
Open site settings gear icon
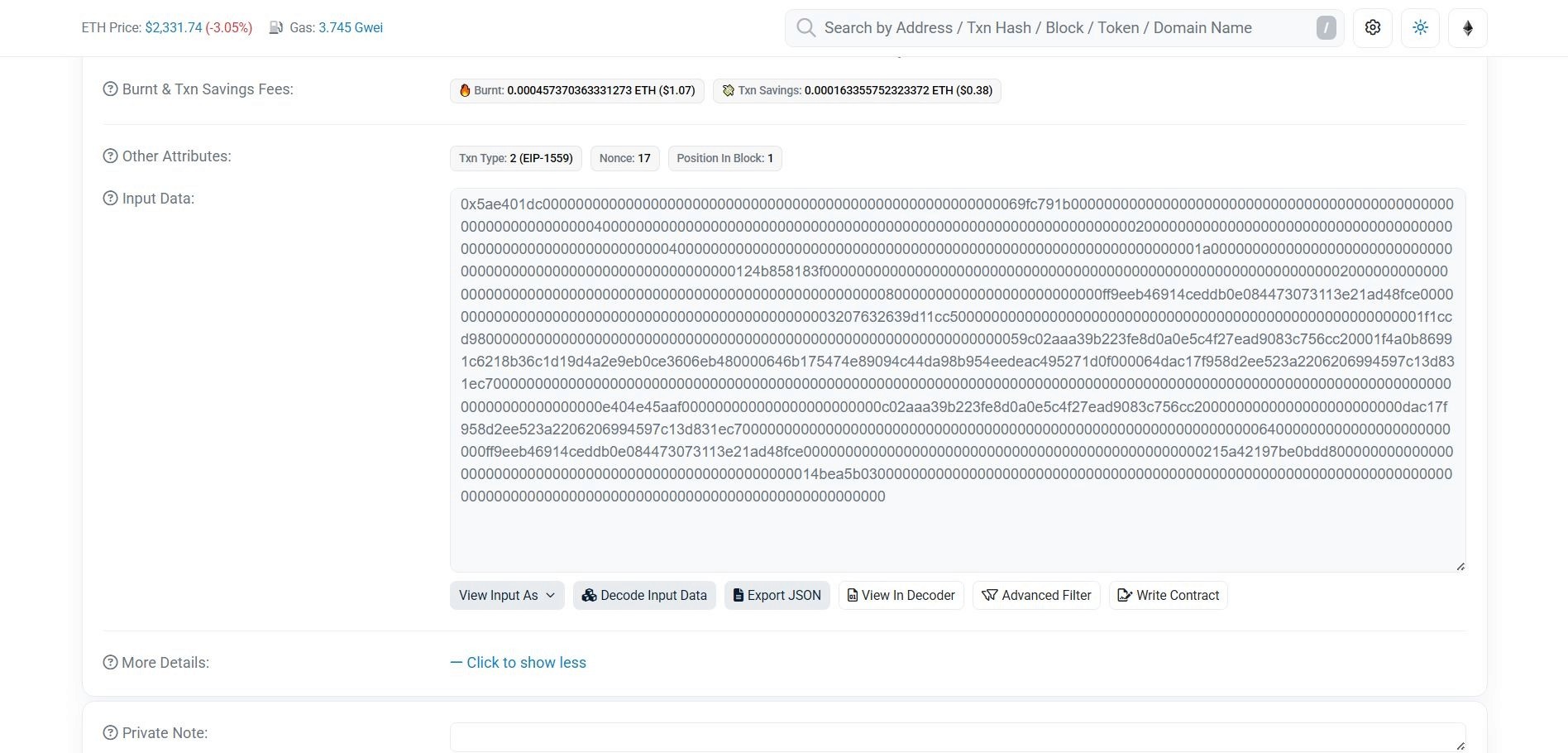(x=1373, y=27)
